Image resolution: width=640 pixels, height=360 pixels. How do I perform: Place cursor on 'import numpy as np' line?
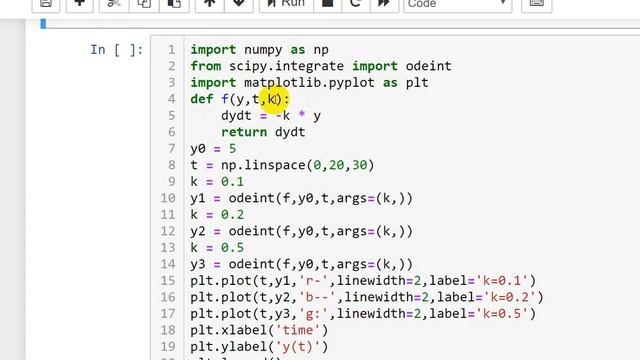(260, 50)
